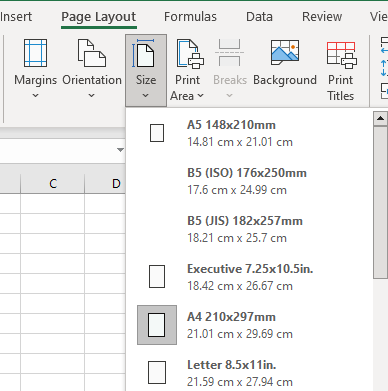Click the '21.59 cm x 27.94 cm' dimensions text
This screenshot has height=391, width=388.
point(240,382)
